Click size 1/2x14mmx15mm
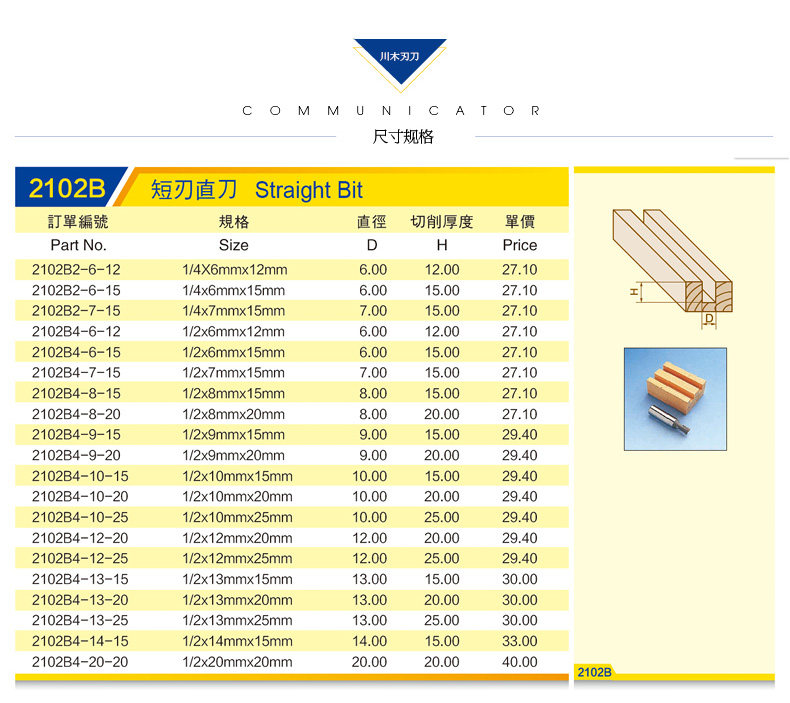The width and height of the screenshot is (790, 703). pyautogui.click(x=237, y=641)
